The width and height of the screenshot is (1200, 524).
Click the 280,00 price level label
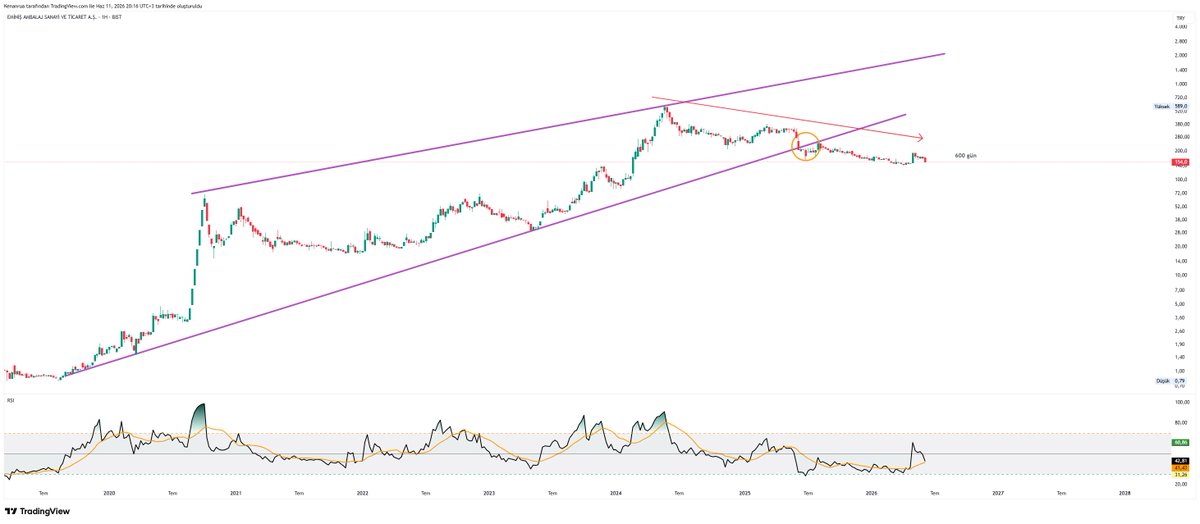(1180, 137)
